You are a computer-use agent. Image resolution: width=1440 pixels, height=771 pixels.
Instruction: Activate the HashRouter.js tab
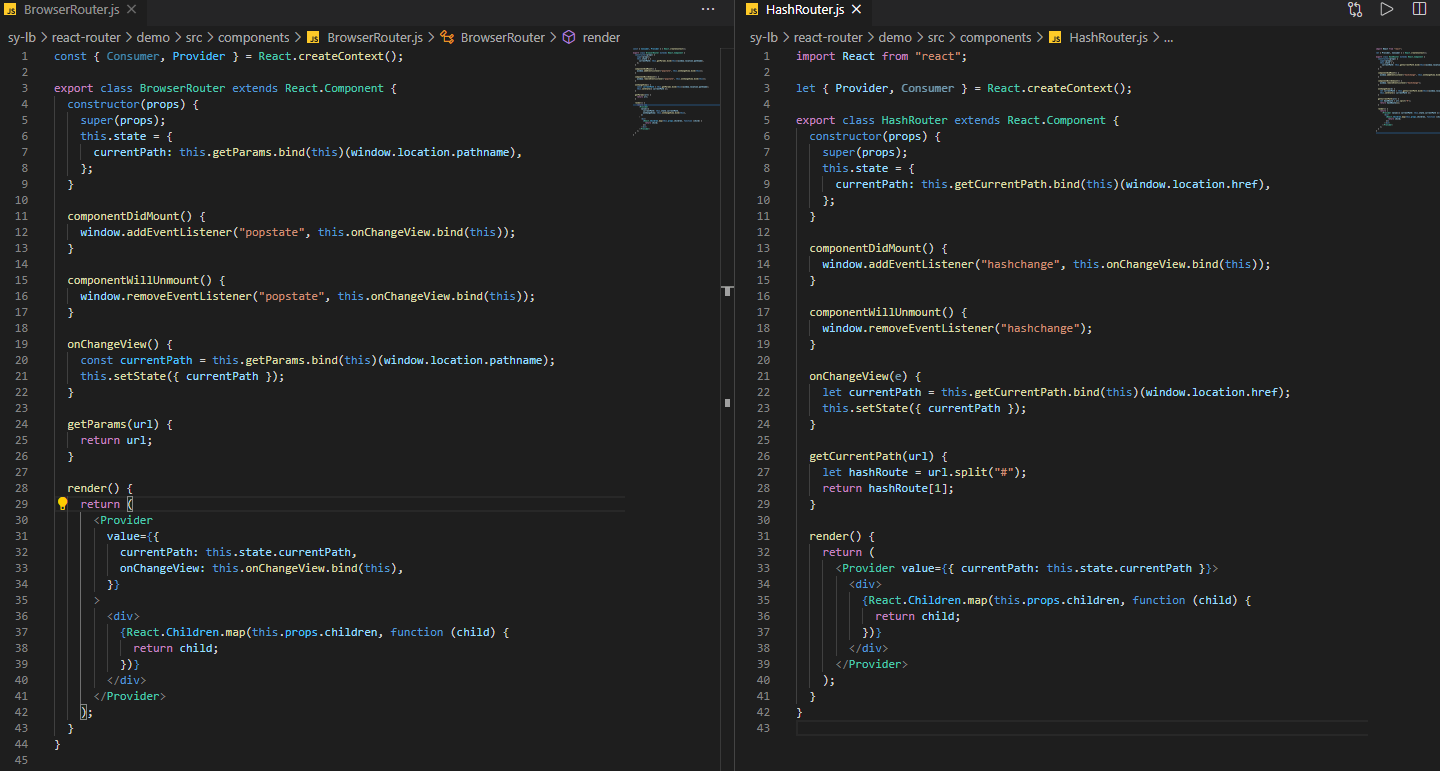click(x=805, y=9)
